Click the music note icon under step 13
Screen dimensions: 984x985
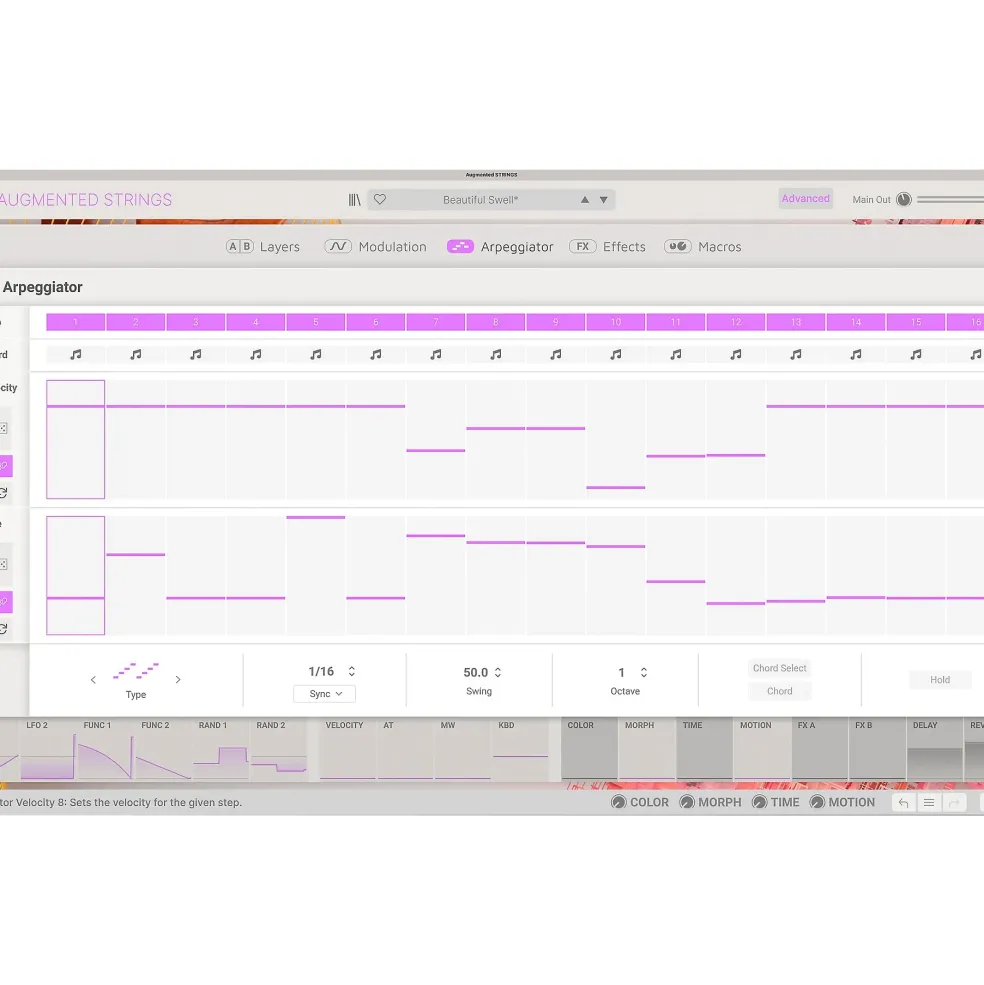pos(795,354)
